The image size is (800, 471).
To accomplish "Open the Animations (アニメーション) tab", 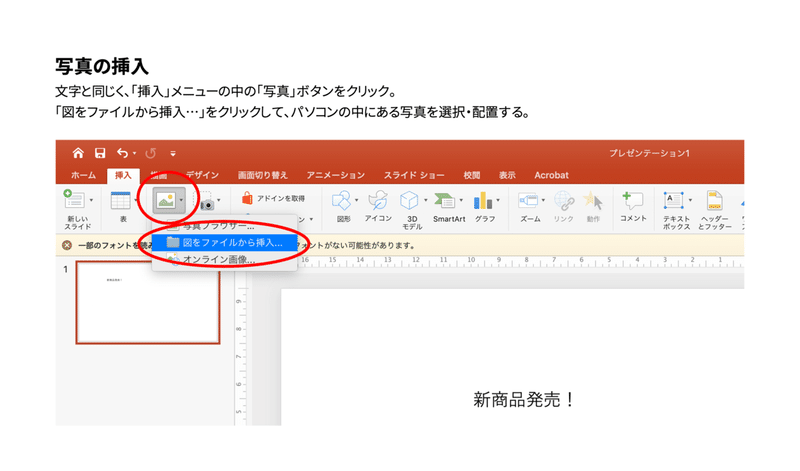I will click(336, 175).
